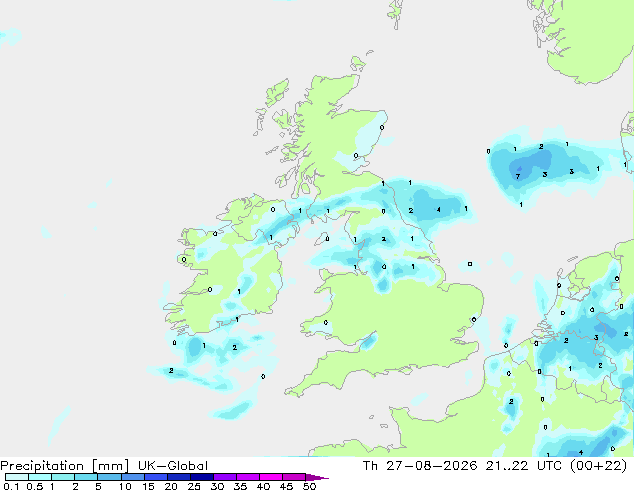Image resolution: width=634 pixels, height=490 pixels.
Task: Click the "0.5" legend scale label
Action: (x=35, y=486)
